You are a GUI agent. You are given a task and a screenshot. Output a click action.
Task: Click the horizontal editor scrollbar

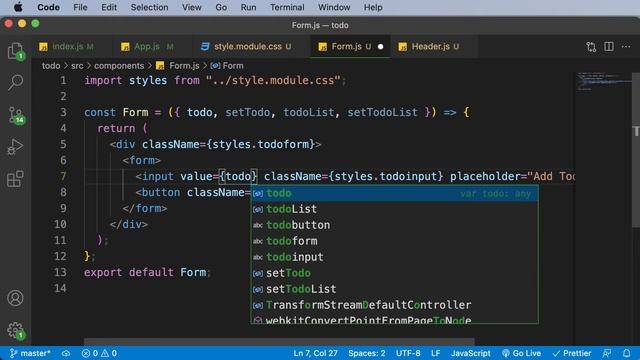pos(279,341)
